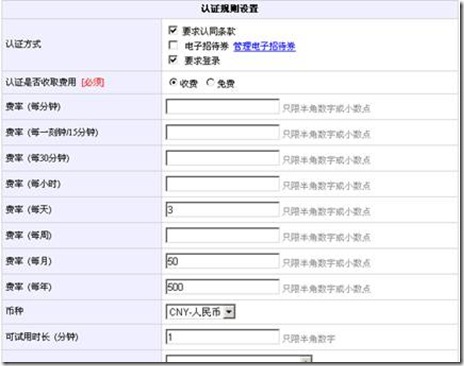Click the 只限半角数字 hint text
The width and height of the screenshot is (464, 366).
(x=309, y=339)
